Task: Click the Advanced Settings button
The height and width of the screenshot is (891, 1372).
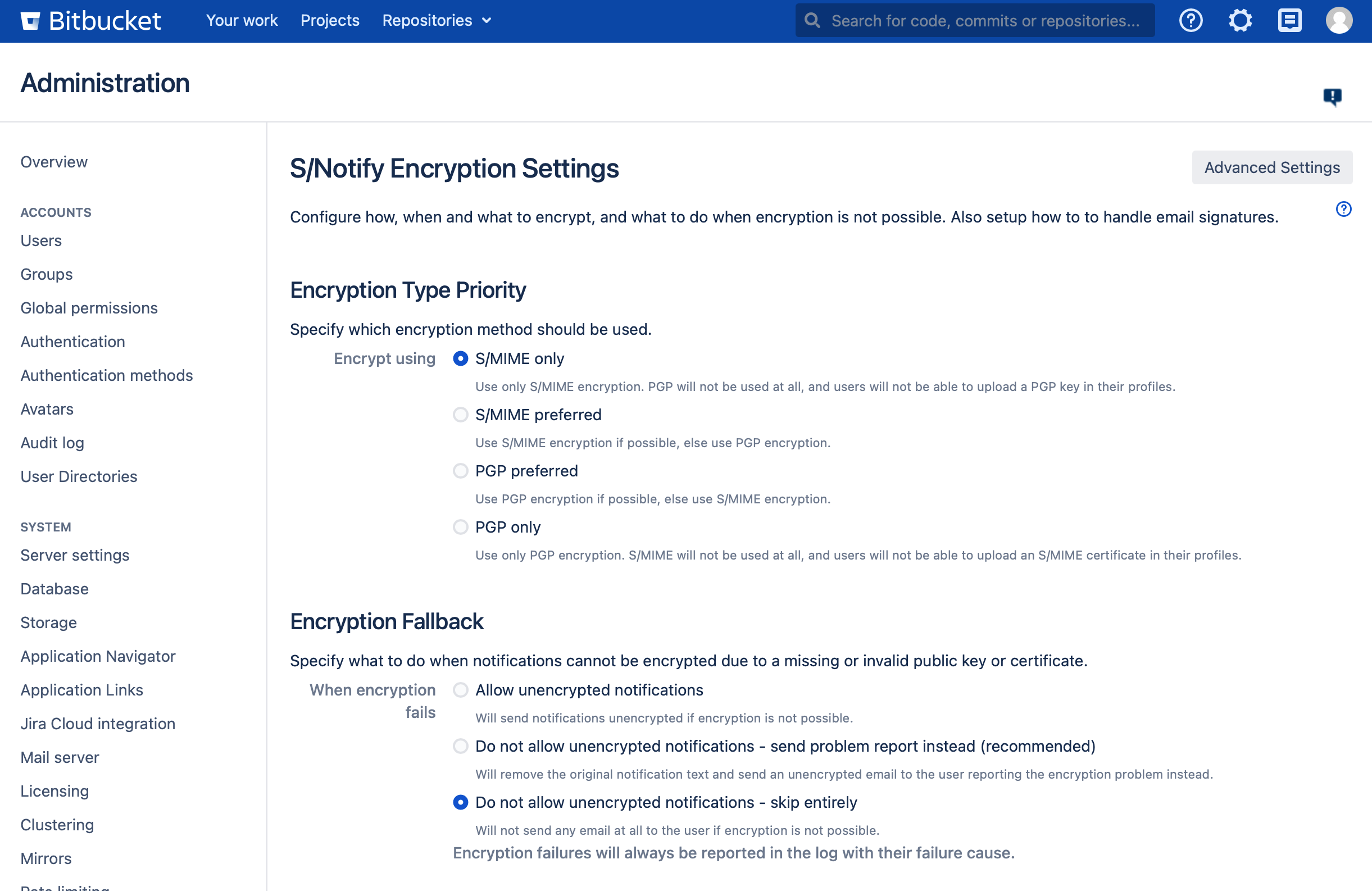Action: [1271, 168]
